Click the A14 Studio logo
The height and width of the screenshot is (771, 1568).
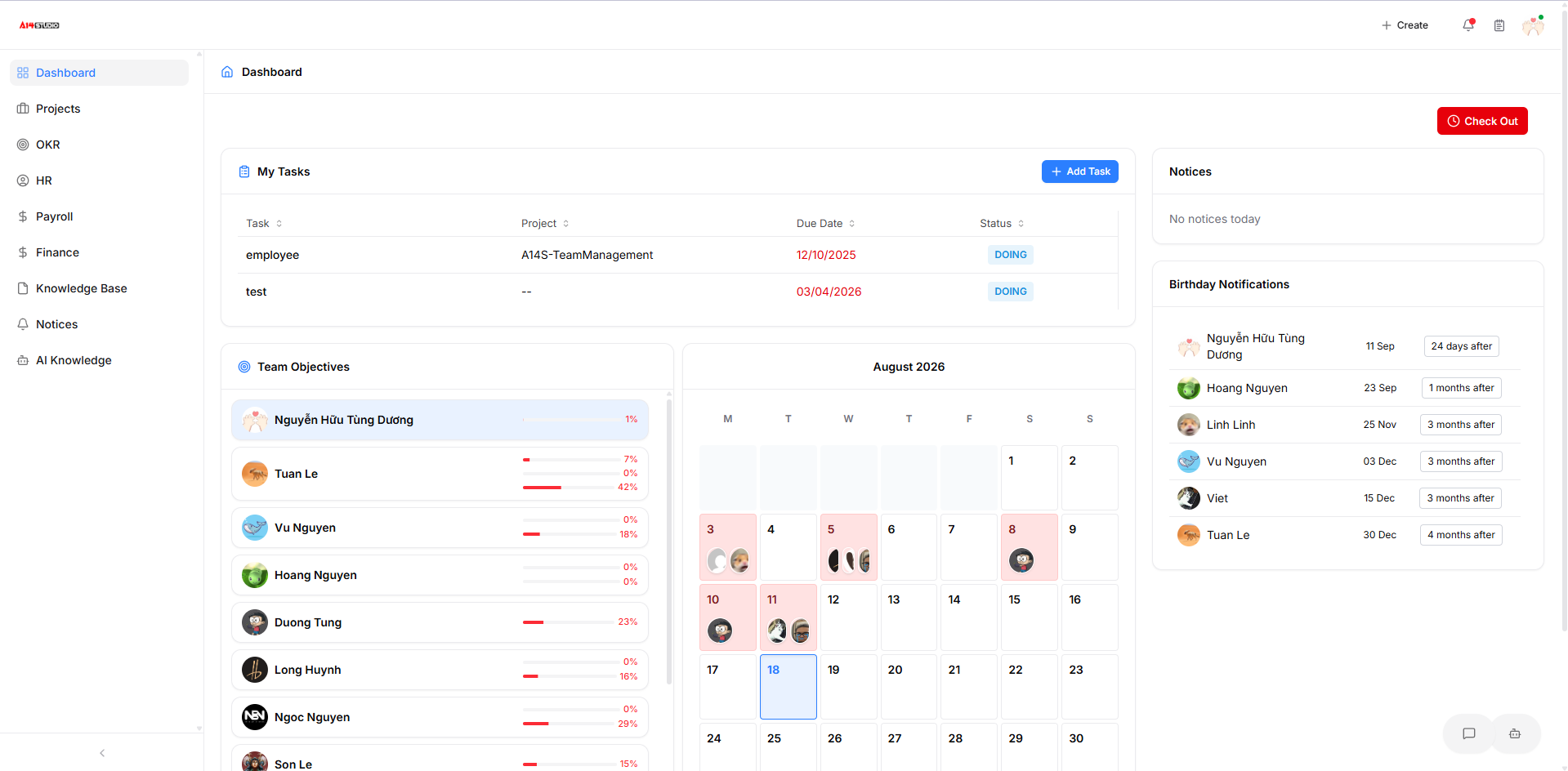click(x=39, y=25)
